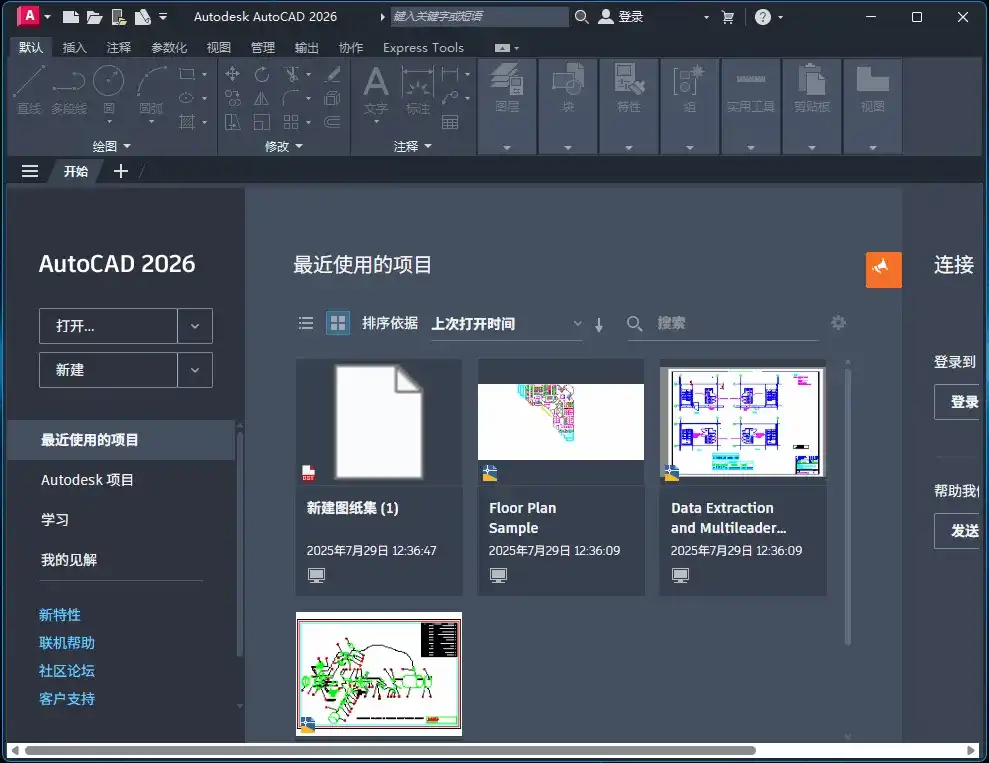This screenshot has width=989, height=763.
Task: Open the settings gear beside search field
Action: (838, 323)
